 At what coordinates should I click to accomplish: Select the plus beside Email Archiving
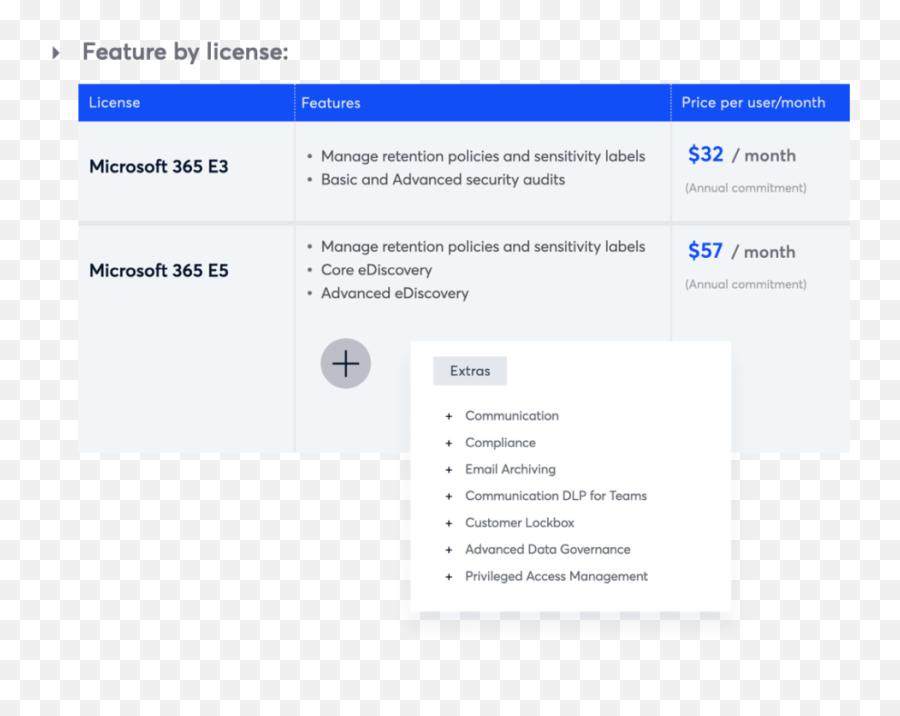pos(447,469)
